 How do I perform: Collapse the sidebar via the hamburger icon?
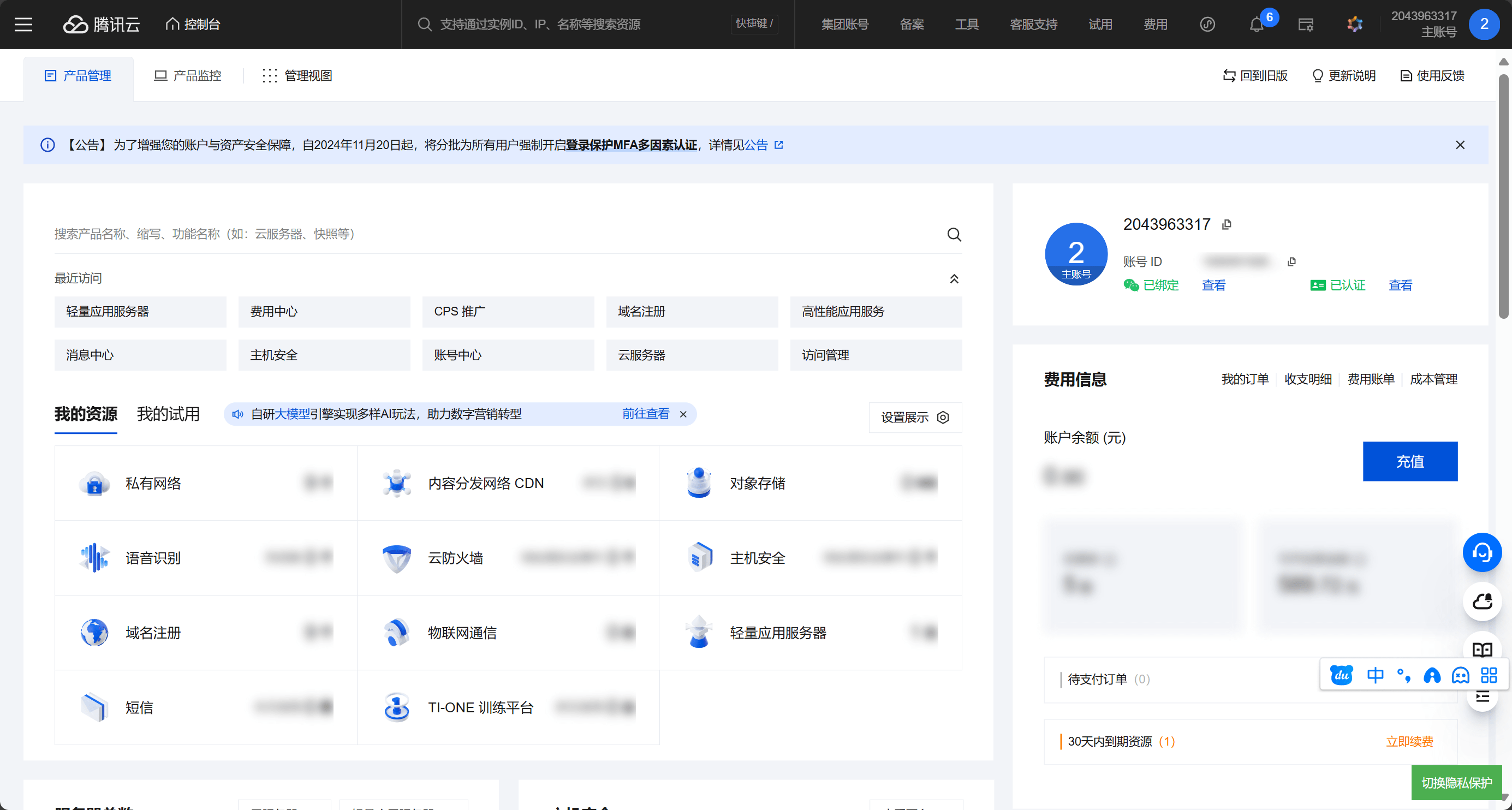[x=23, y=24]
